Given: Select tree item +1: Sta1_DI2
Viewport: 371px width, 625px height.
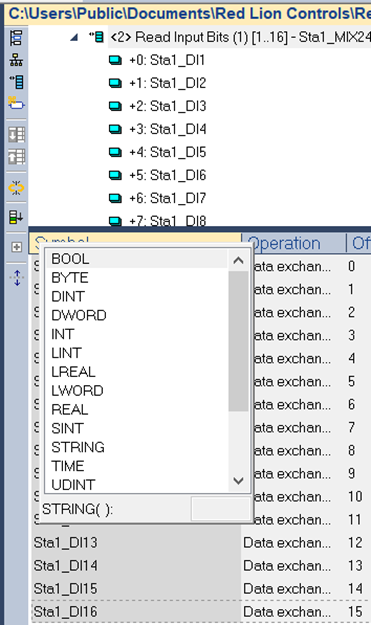Looking at the screenshot, I should click(167, 83).
